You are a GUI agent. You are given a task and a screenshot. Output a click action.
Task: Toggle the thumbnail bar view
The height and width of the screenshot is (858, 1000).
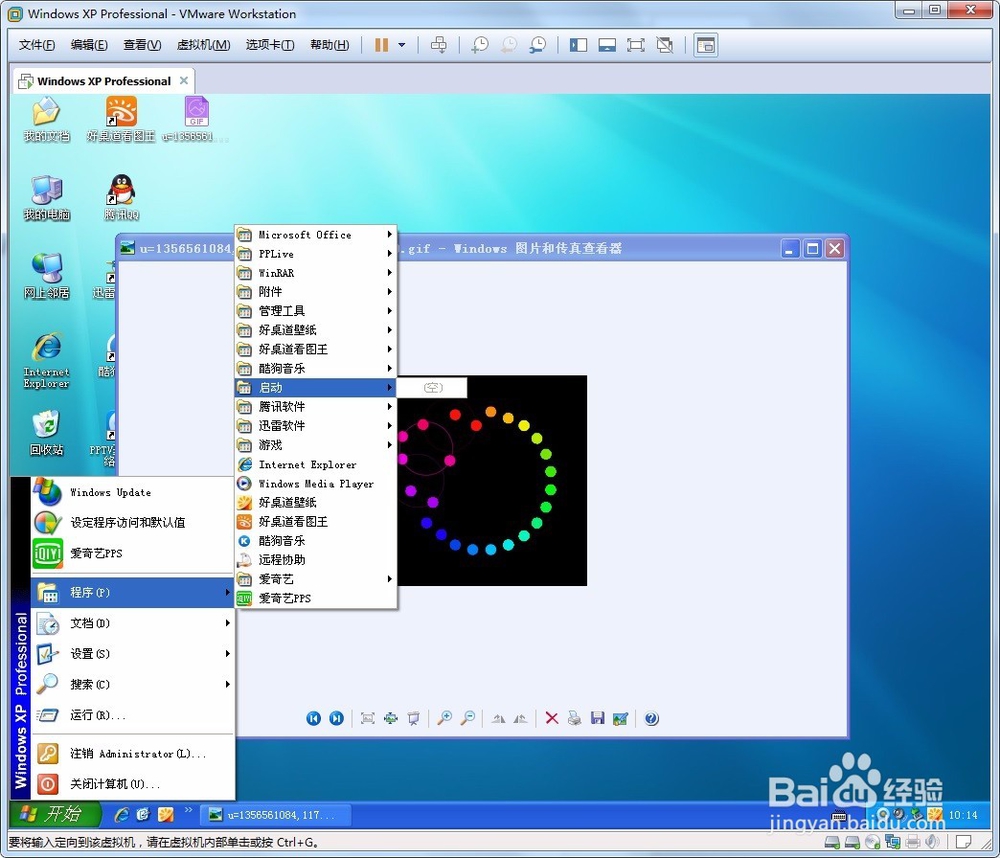607,45
